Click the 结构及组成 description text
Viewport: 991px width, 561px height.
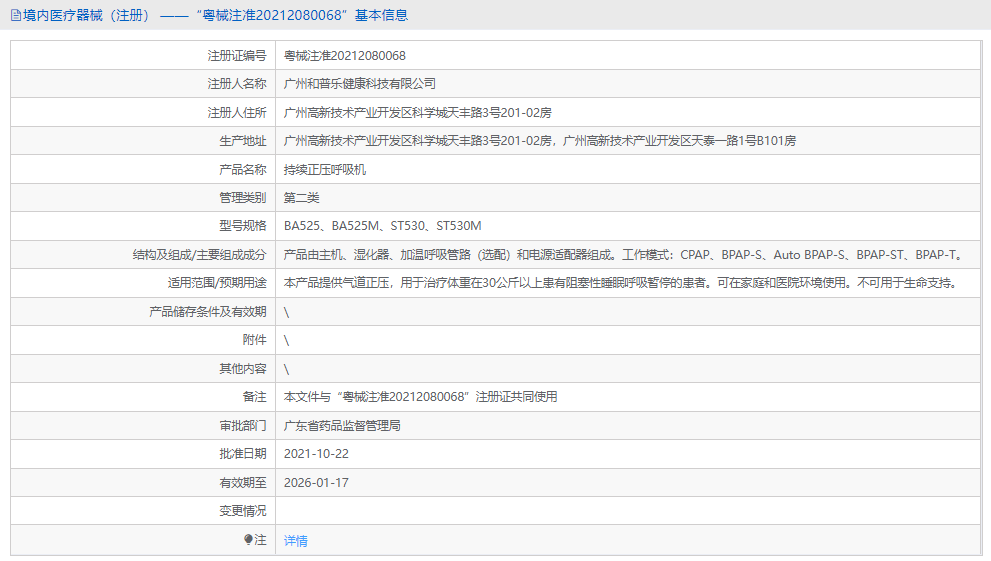pos(624,255)
